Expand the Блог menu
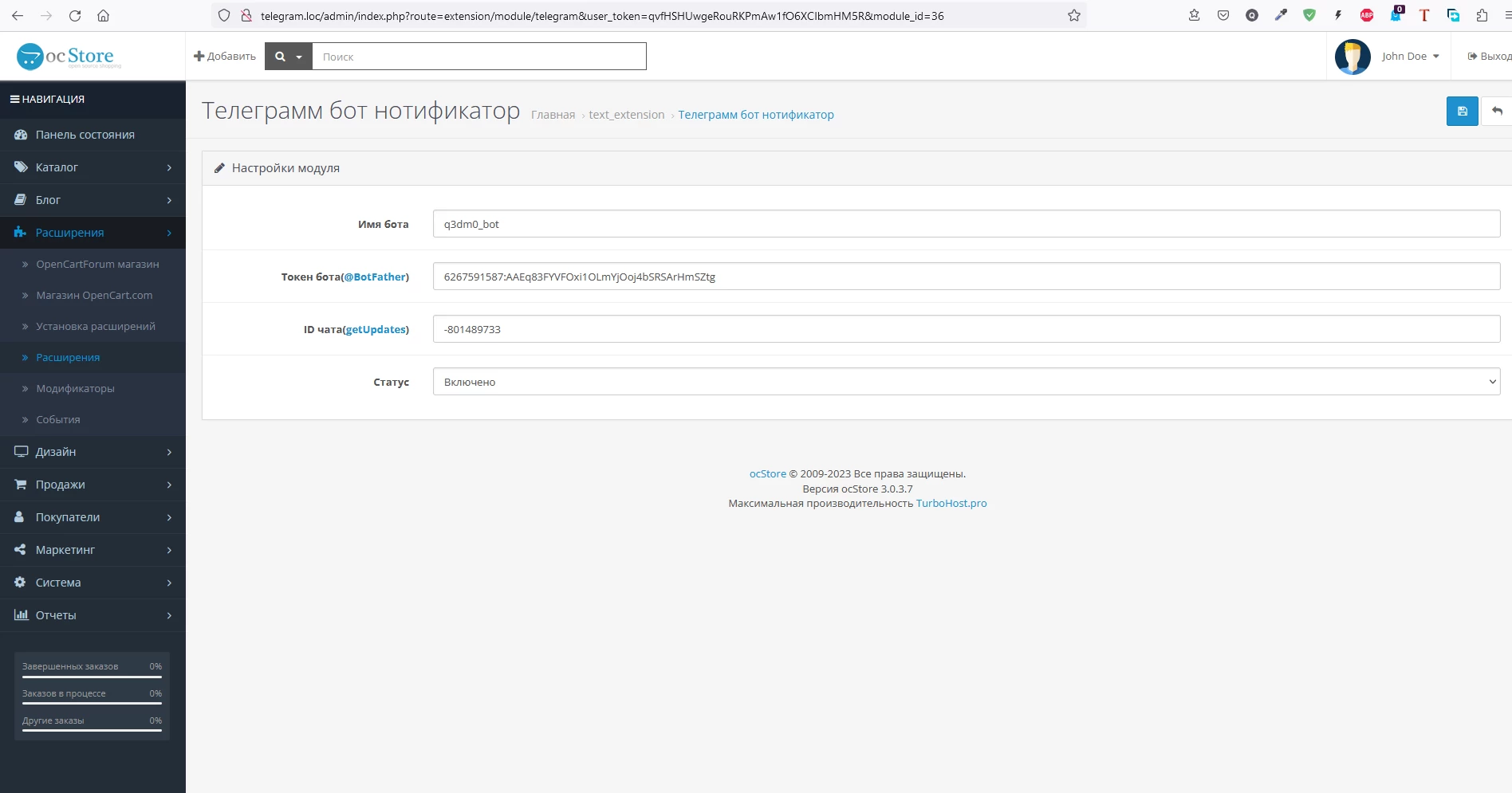The height and width of the screenshot is (793, 1512). point(93,200)
